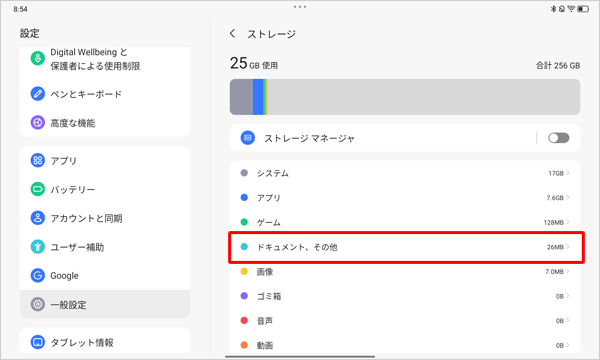The width and height of the screenshot is (600, 360).
Task: Click the ドキュメント、その他 label
Action: [x=297, y=247]
